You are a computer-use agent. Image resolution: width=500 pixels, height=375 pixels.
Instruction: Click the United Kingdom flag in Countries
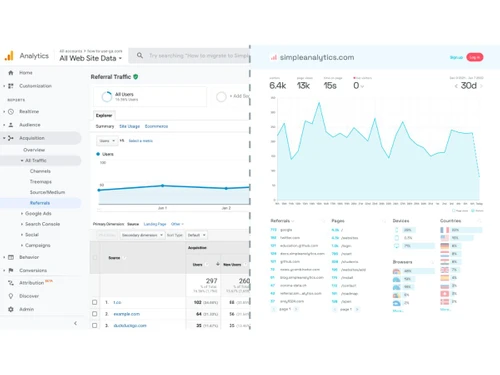pos(445,270)
